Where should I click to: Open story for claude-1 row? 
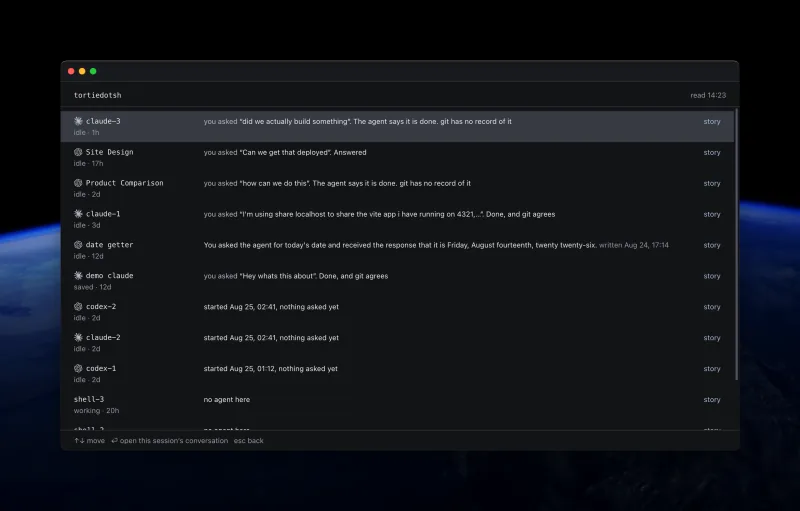712,214
